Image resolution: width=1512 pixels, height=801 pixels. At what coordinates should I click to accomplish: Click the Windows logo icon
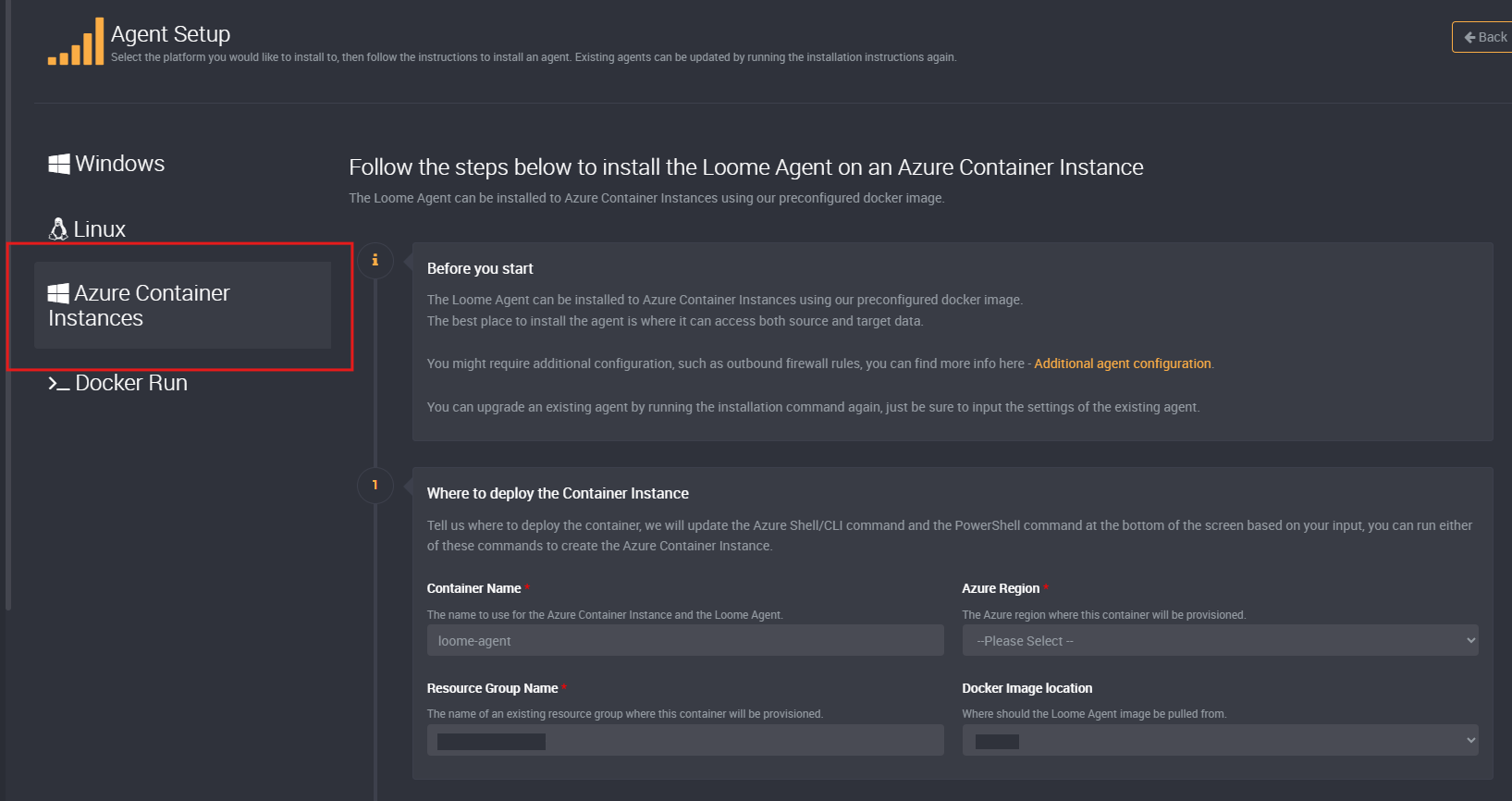click(x=59, y=164)
